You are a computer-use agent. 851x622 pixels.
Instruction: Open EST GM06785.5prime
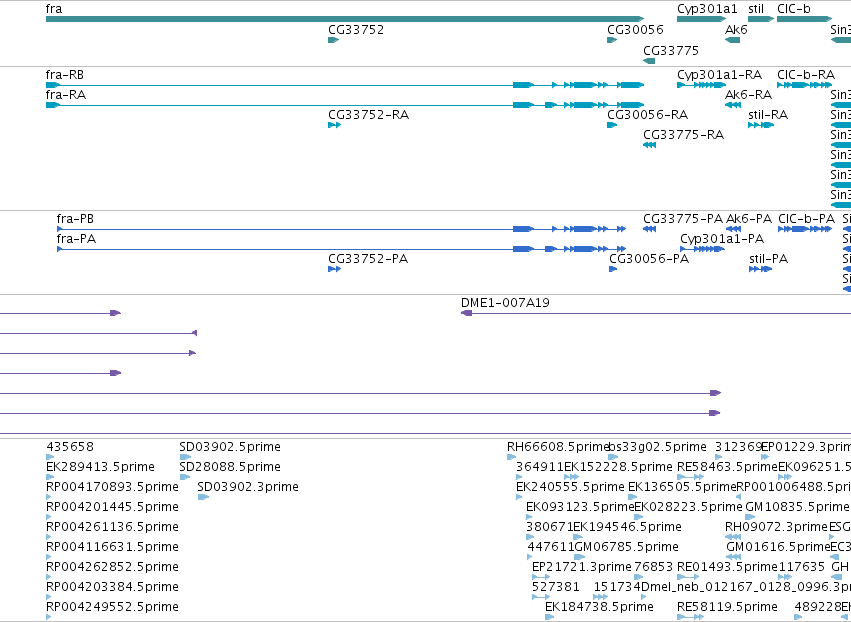point(580,557)
